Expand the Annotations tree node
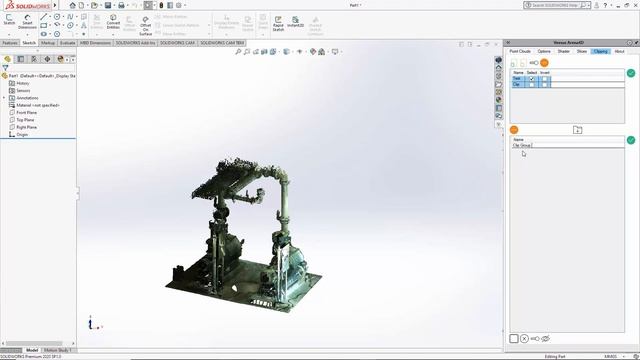This screenshot has height=360, width=640. click(x=4, y=98)
